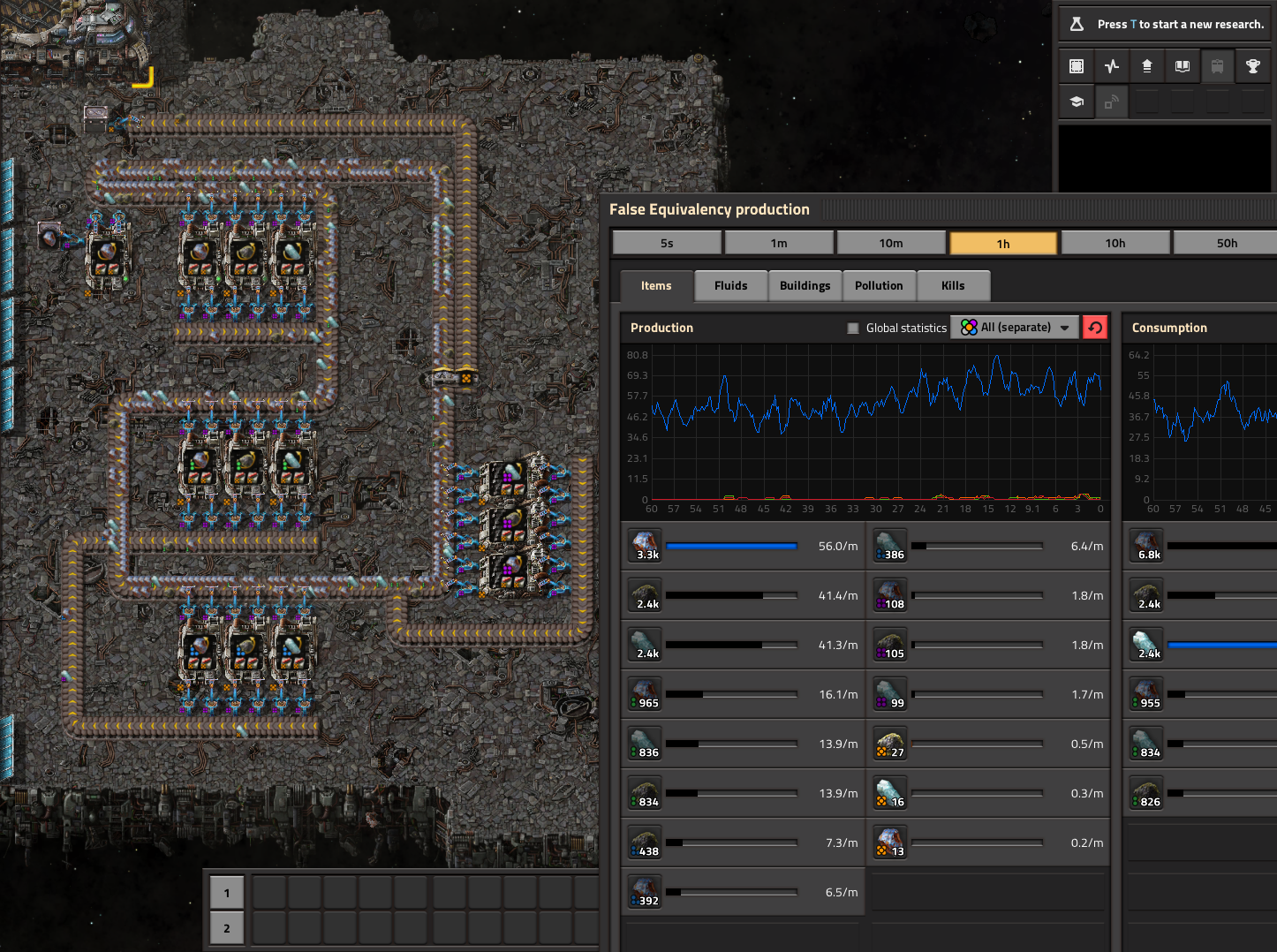Click the '0.5/m' rate value

pos(1087,744)
